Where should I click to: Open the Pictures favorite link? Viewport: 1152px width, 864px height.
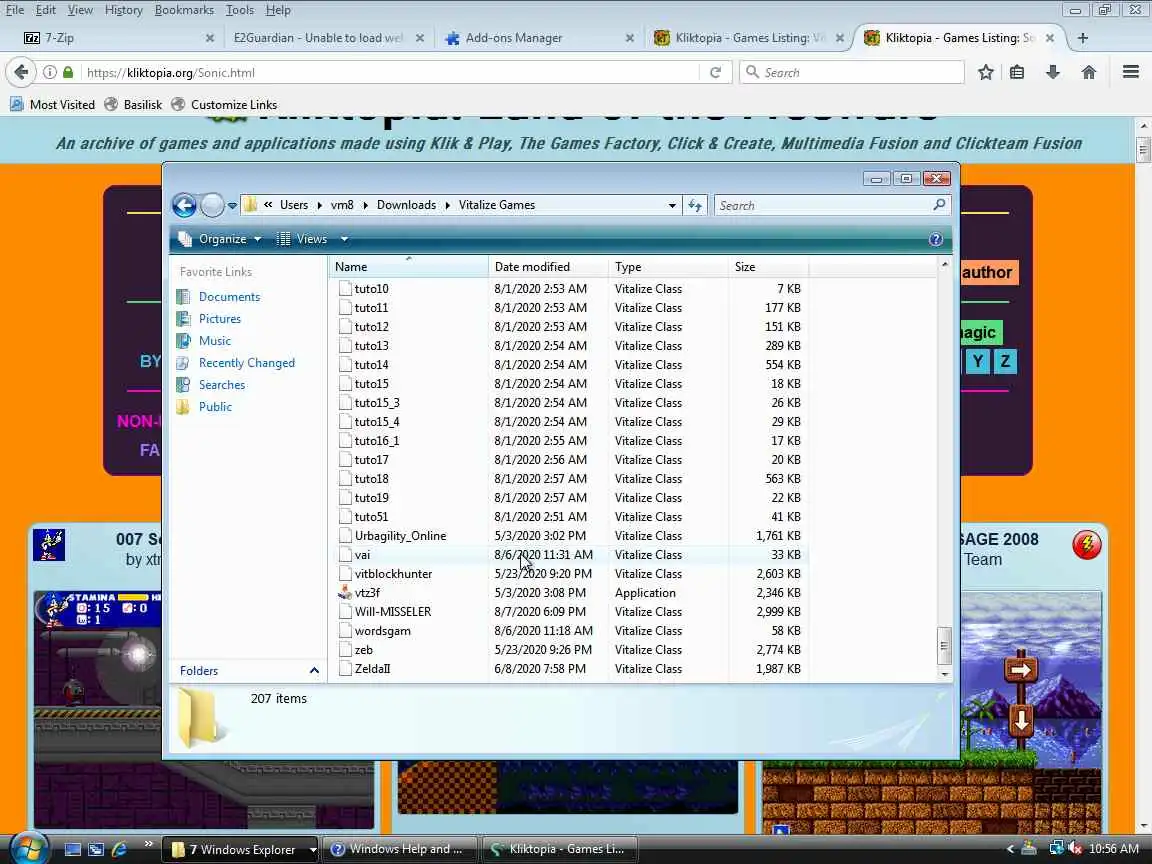220,319
